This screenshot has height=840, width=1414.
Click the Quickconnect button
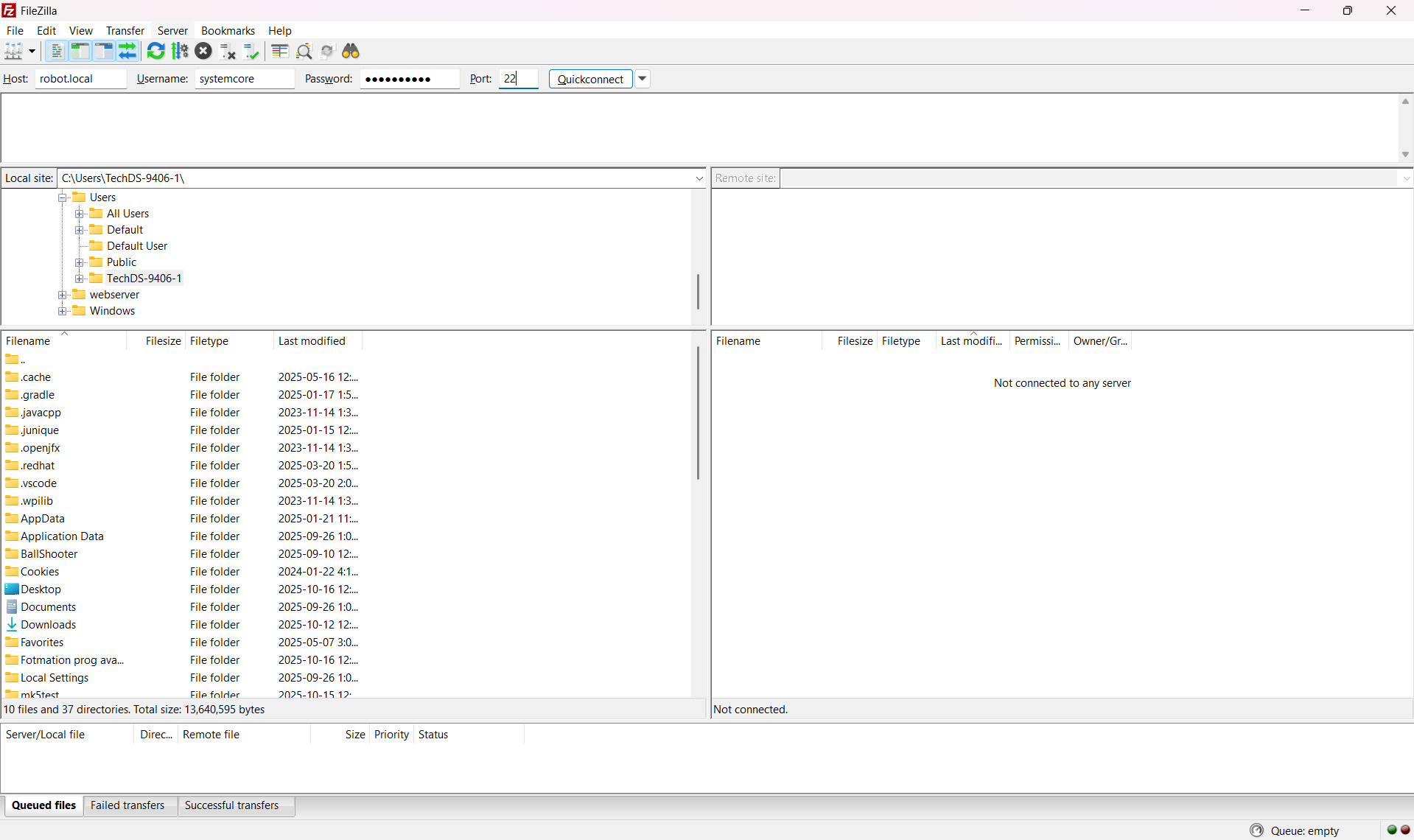click(x=590, y=79)
